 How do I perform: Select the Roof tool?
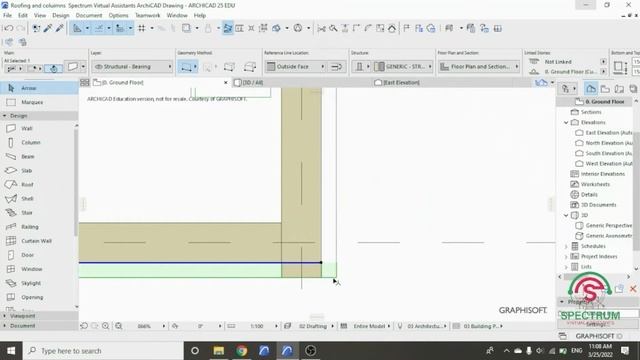37,184
